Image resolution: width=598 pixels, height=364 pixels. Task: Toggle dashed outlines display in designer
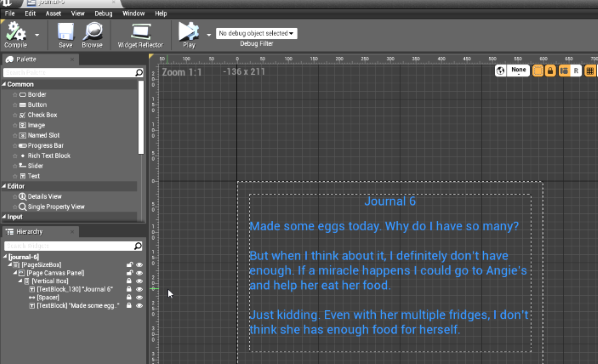coord(537,71)
